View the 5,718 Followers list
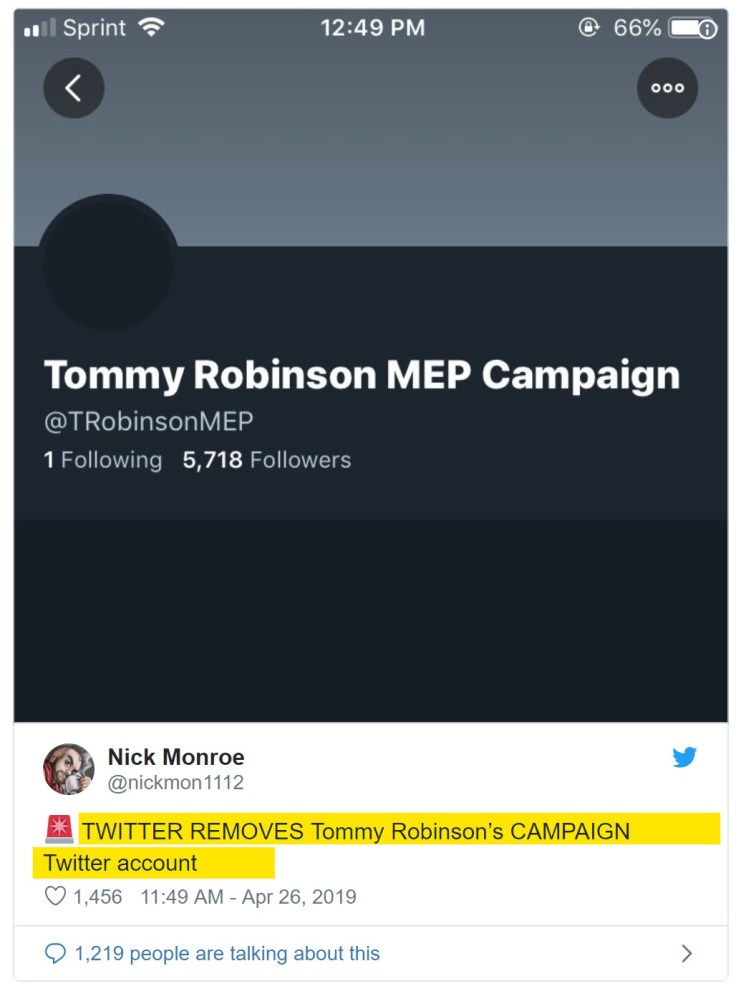The width and height of the screenshot is (736, 986). 267,460
